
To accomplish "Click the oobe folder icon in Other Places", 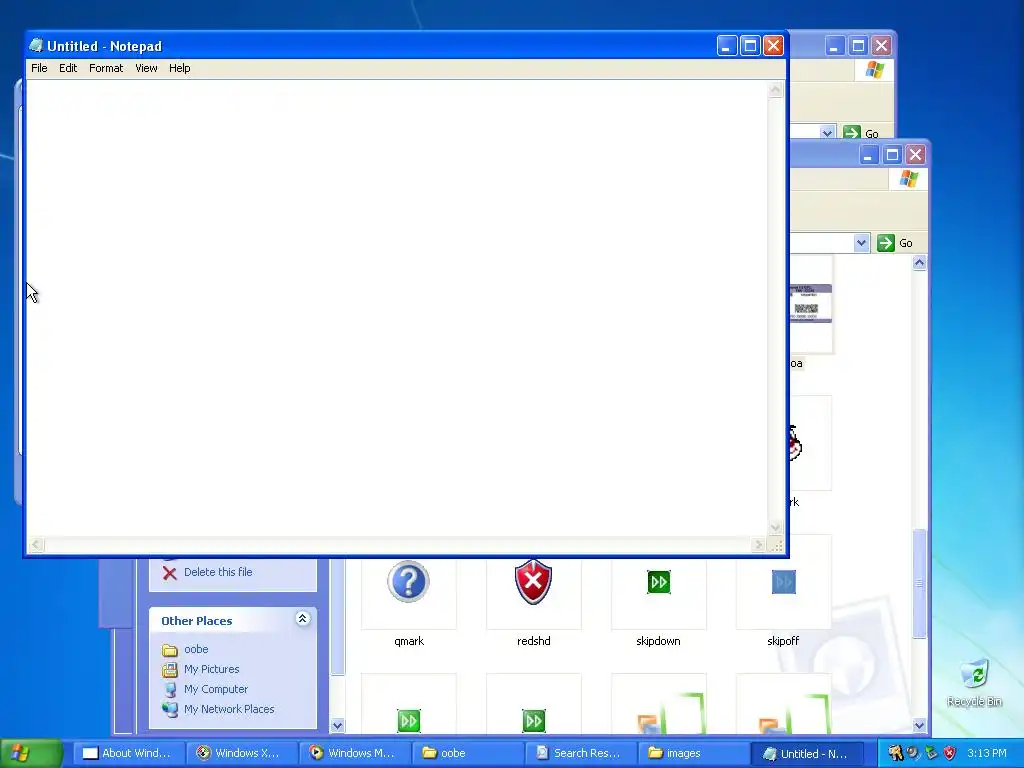I will tap(170, 650).
